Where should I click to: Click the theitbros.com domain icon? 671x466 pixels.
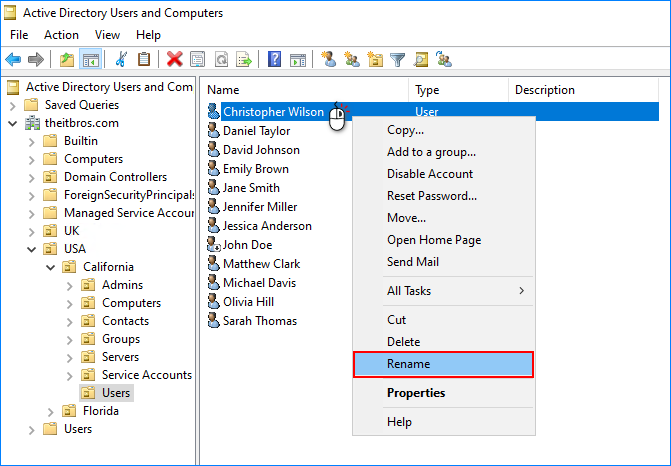pos(32,123)
